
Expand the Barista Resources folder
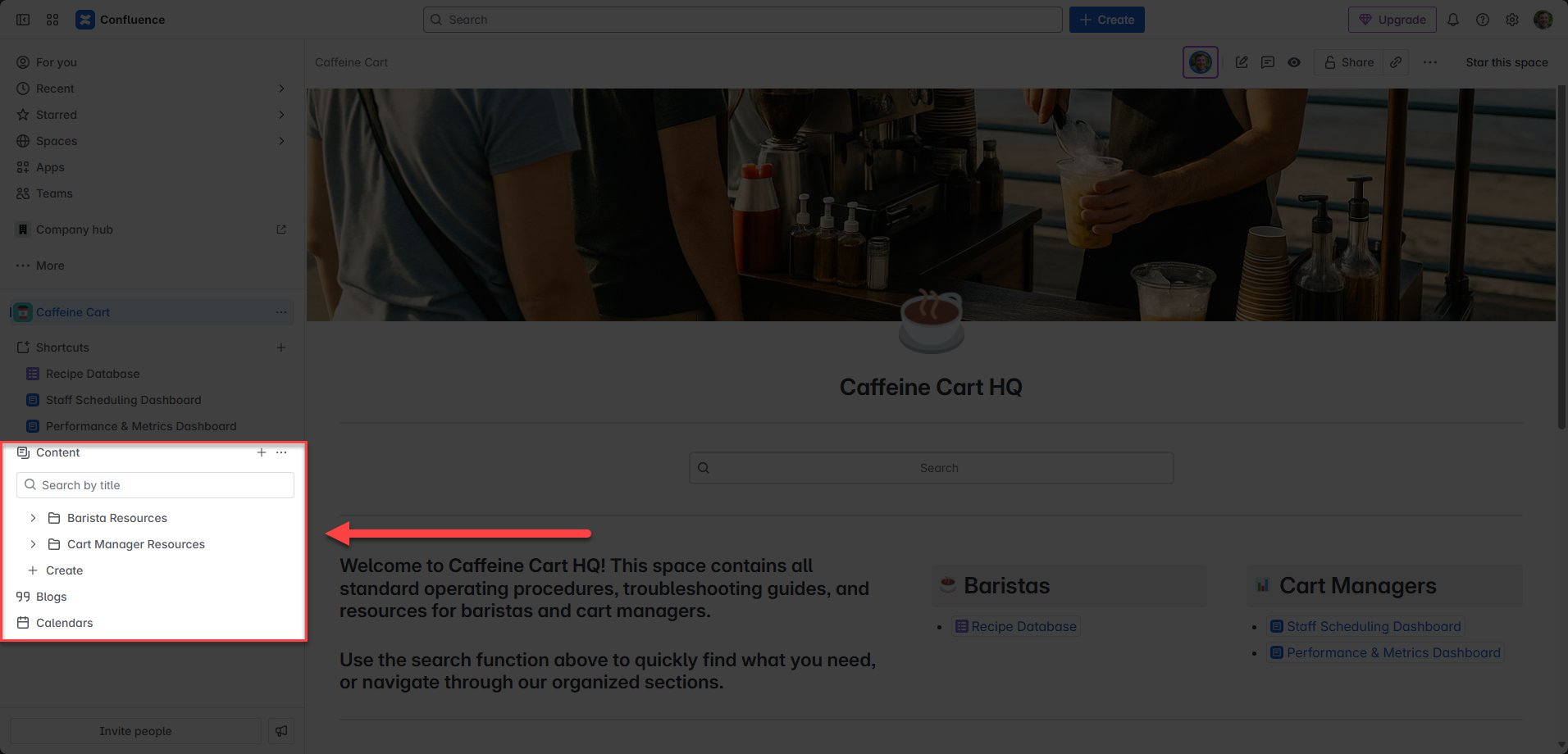(33, 518)
